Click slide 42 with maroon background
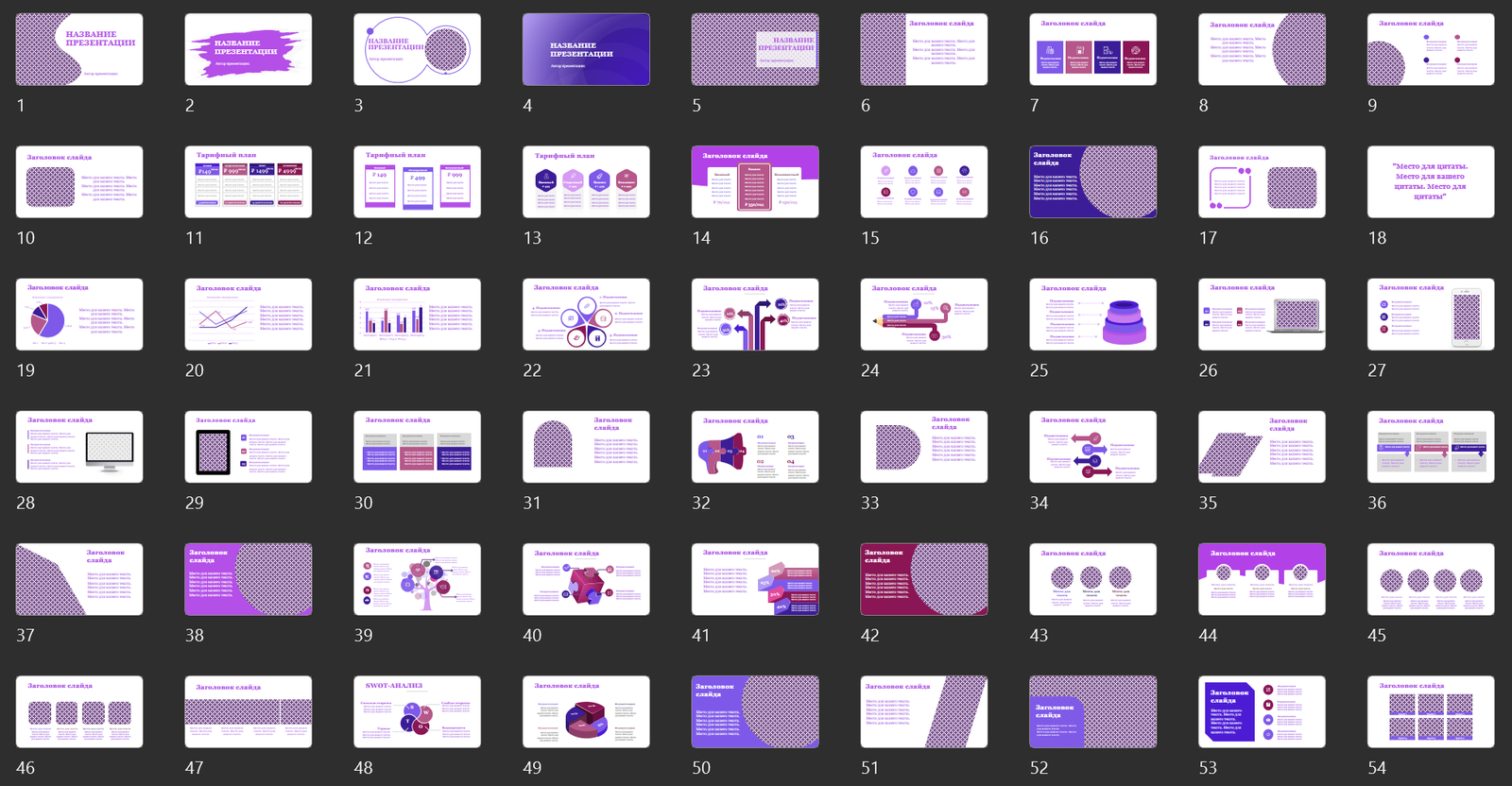The height and width of the screenshot is (786, 1512). point(923,579)
